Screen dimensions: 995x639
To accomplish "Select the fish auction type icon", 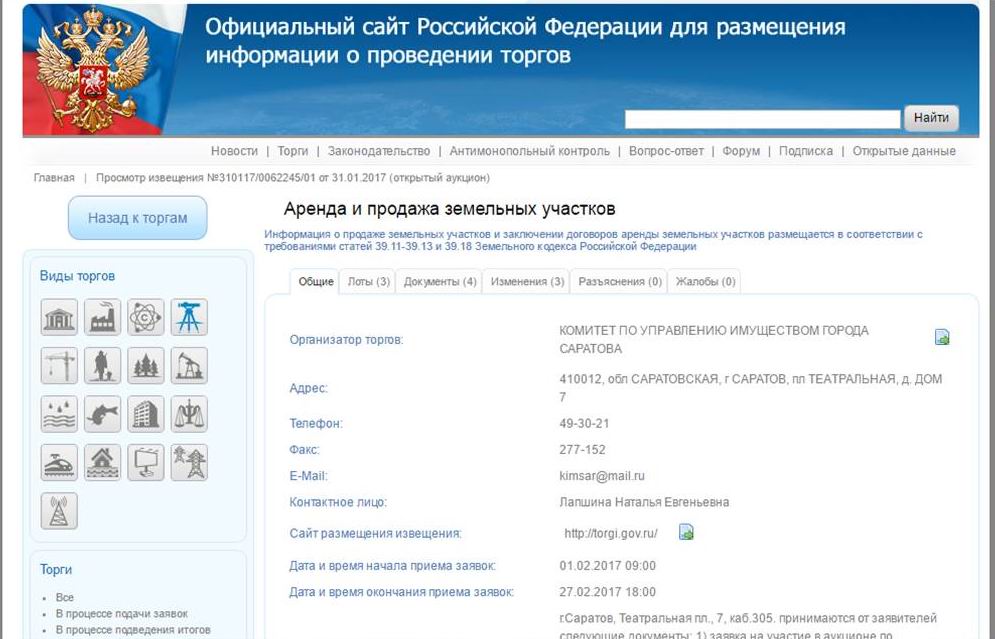I will coord(102,413).
